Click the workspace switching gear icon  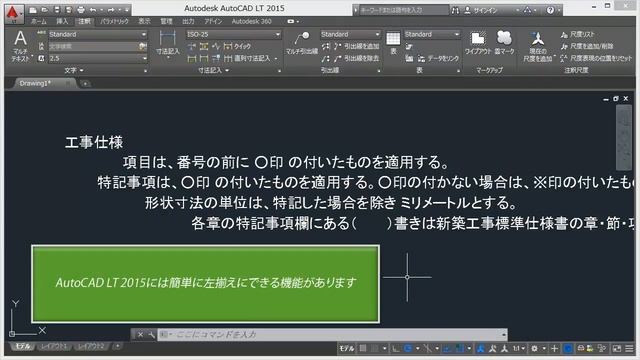pyautogui.click(x=534, y=348)
